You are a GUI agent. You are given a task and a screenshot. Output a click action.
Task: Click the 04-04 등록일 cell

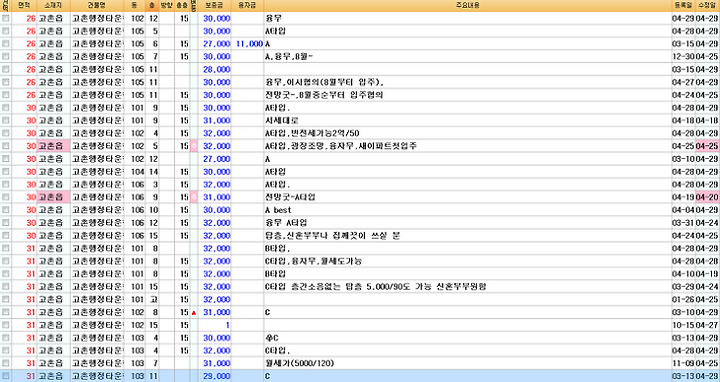(x=683, y=210)
